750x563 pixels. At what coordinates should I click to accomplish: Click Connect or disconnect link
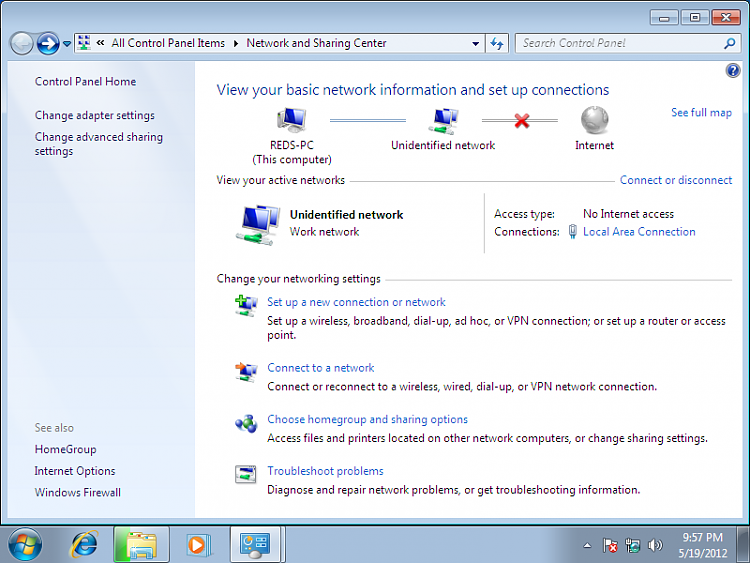[x=676, y=180]
